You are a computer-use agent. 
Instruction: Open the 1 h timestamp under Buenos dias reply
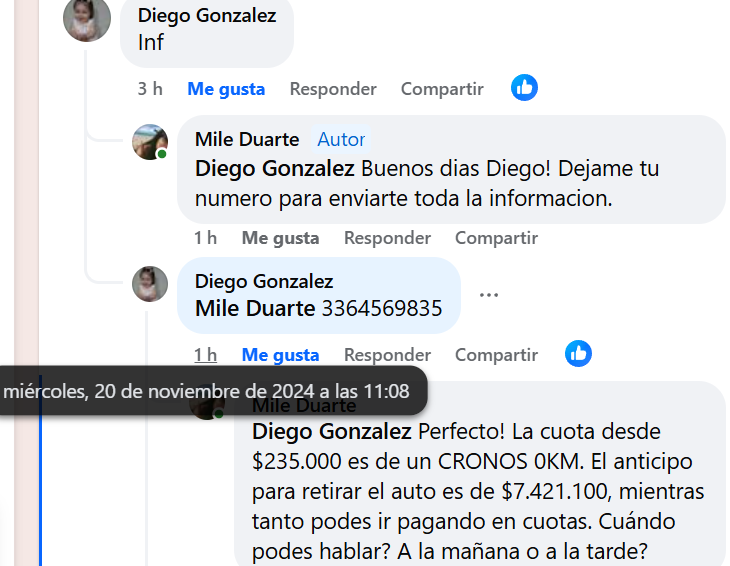(x=205, y=238)
